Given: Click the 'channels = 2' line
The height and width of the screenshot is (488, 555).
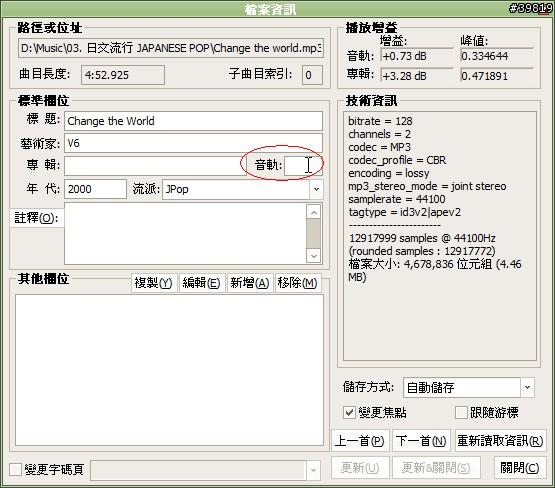Looking at the screenshot, I should pyautogui.click(x=379, y=134).
